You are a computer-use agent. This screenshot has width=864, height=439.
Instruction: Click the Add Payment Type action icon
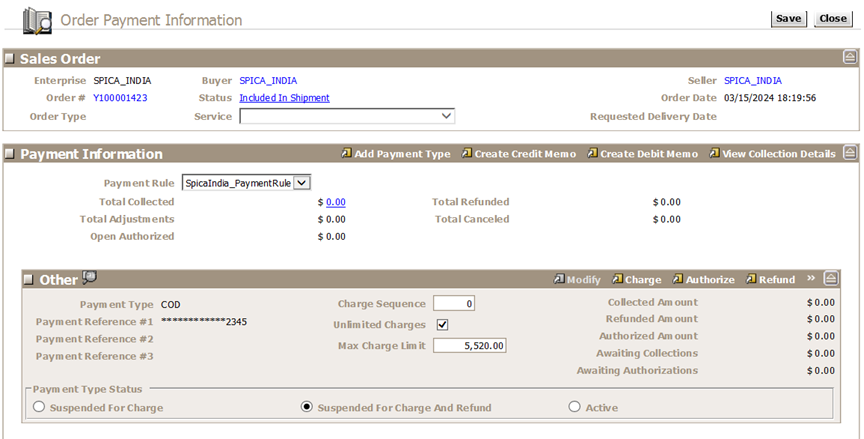(347, 154)
